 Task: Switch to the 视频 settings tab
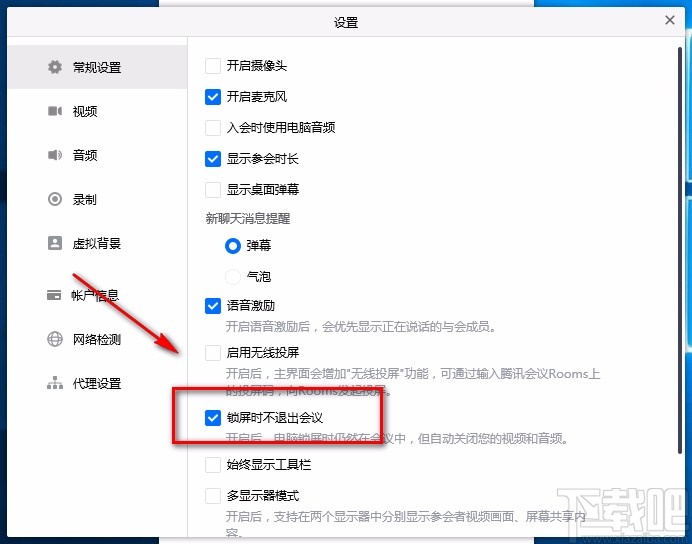pyautogui.click(x=97, y=111)
